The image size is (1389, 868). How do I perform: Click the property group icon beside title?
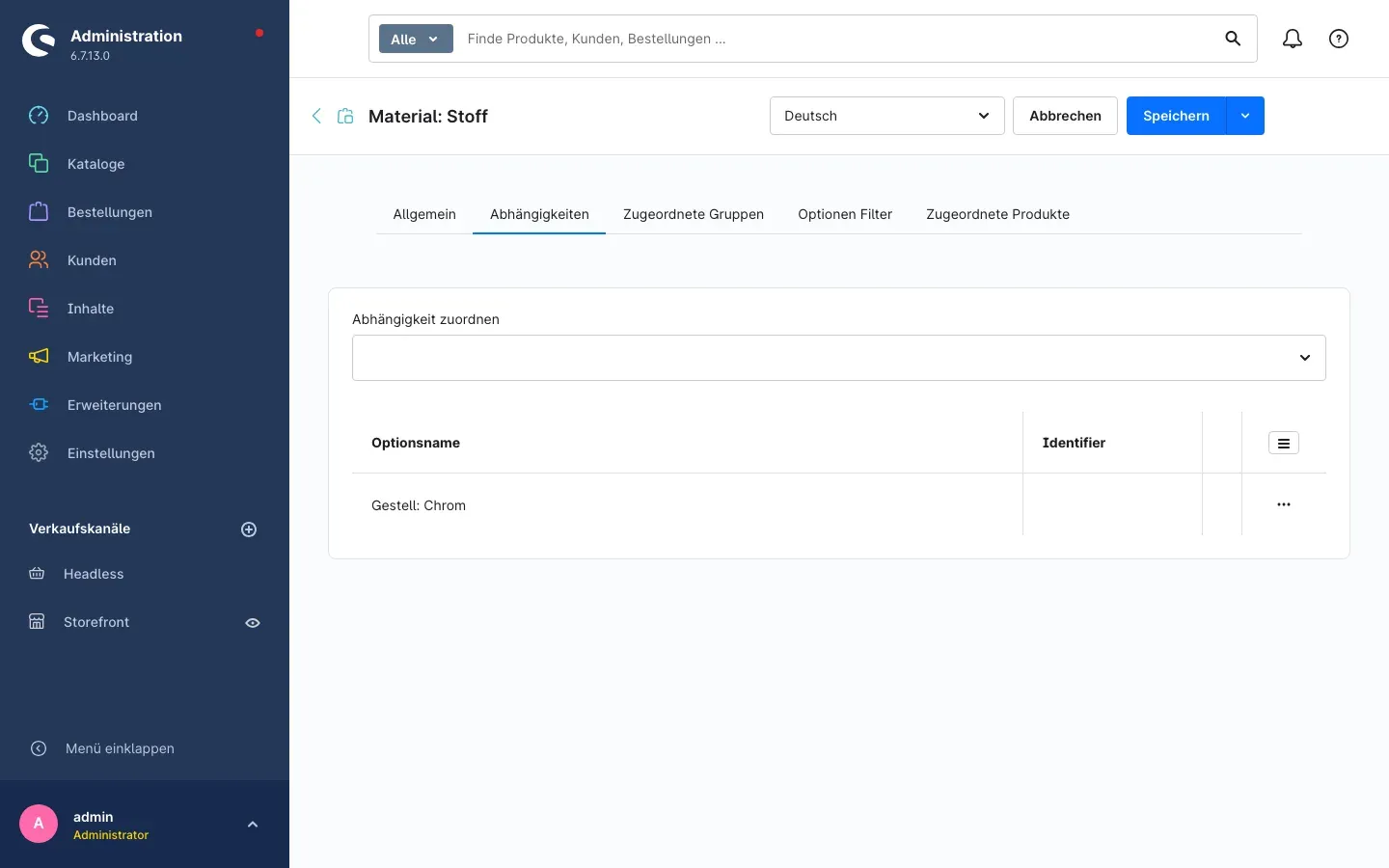pos(345,116)
